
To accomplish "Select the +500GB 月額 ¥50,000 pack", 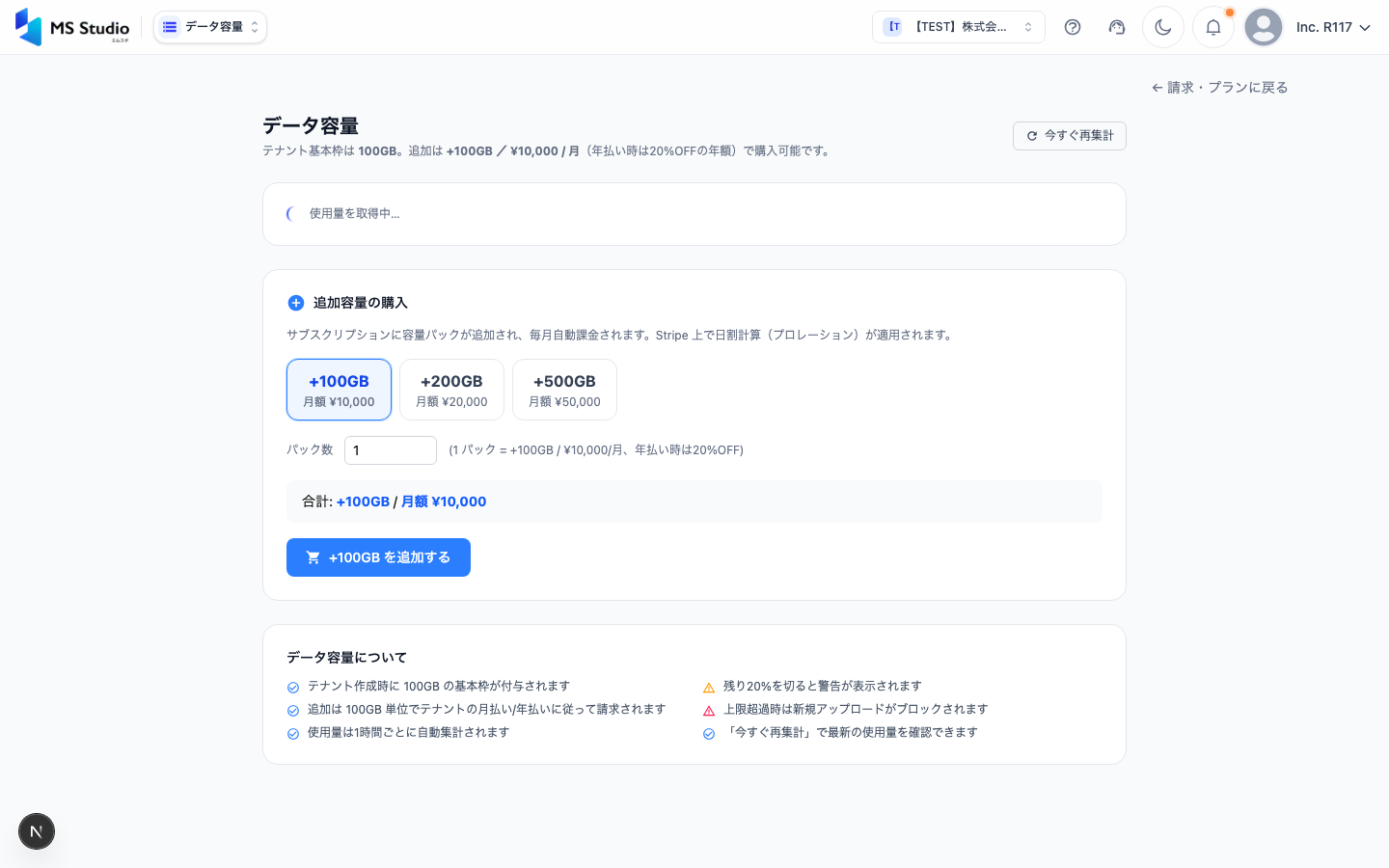I will [x=564, y=390].
